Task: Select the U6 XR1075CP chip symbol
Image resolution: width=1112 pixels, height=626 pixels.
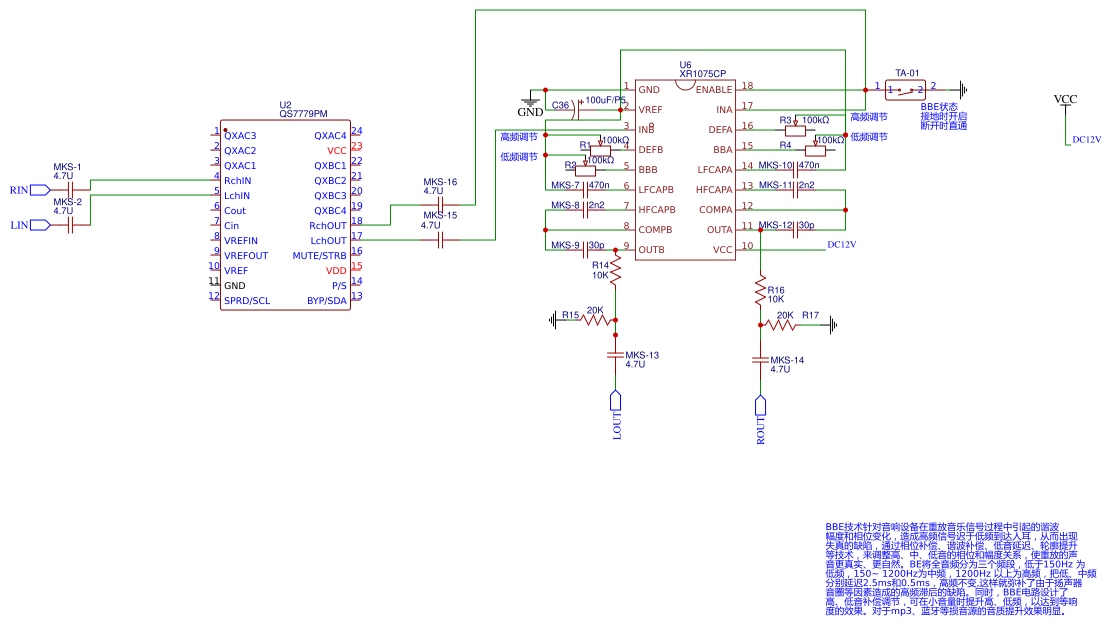Action: click(x=686, y=170)
